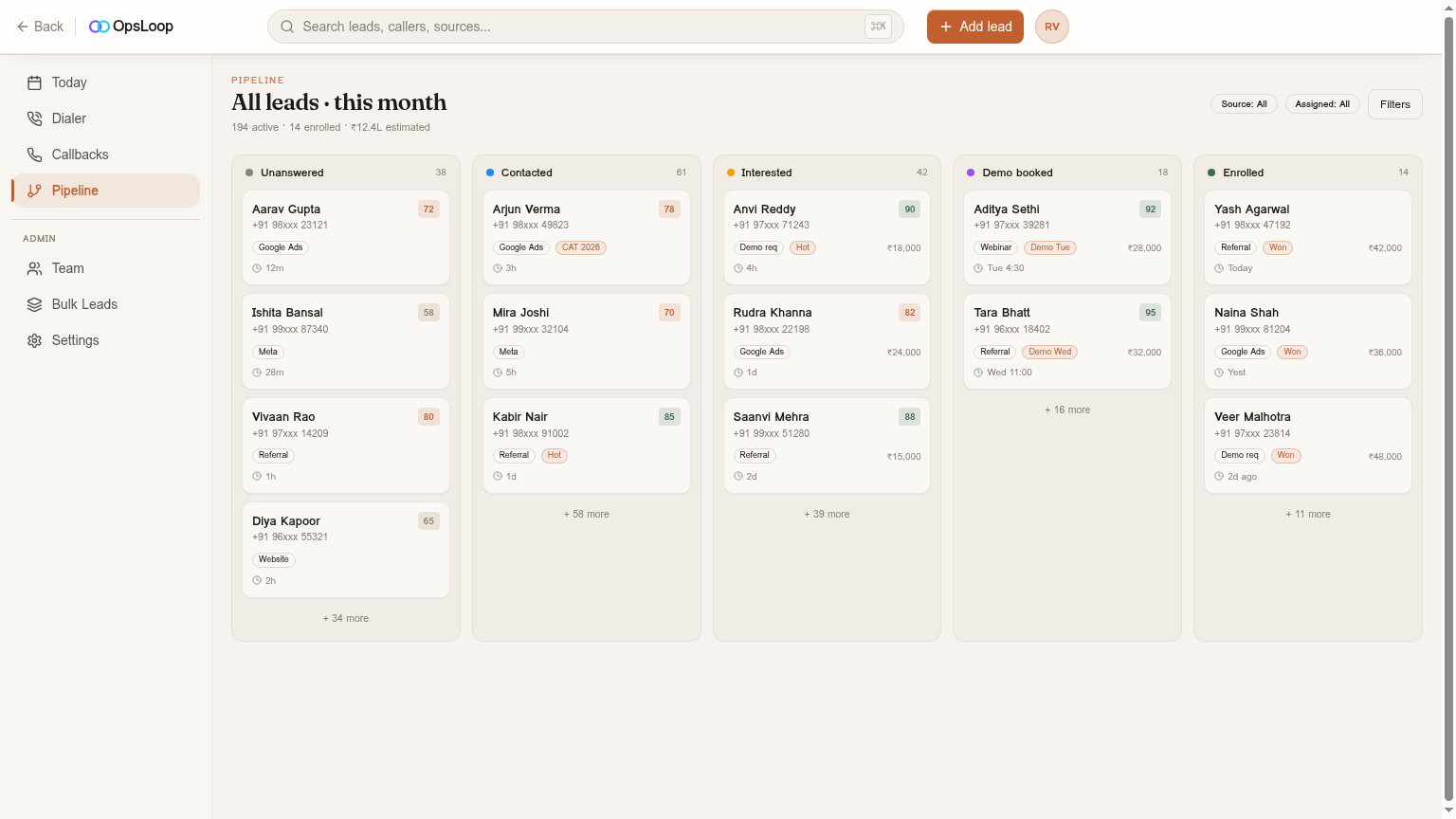Click the page vertical scrollbar
The width and height of the screenshot is (1456, 819).
pyautogui.click(x=1448, y=409)
